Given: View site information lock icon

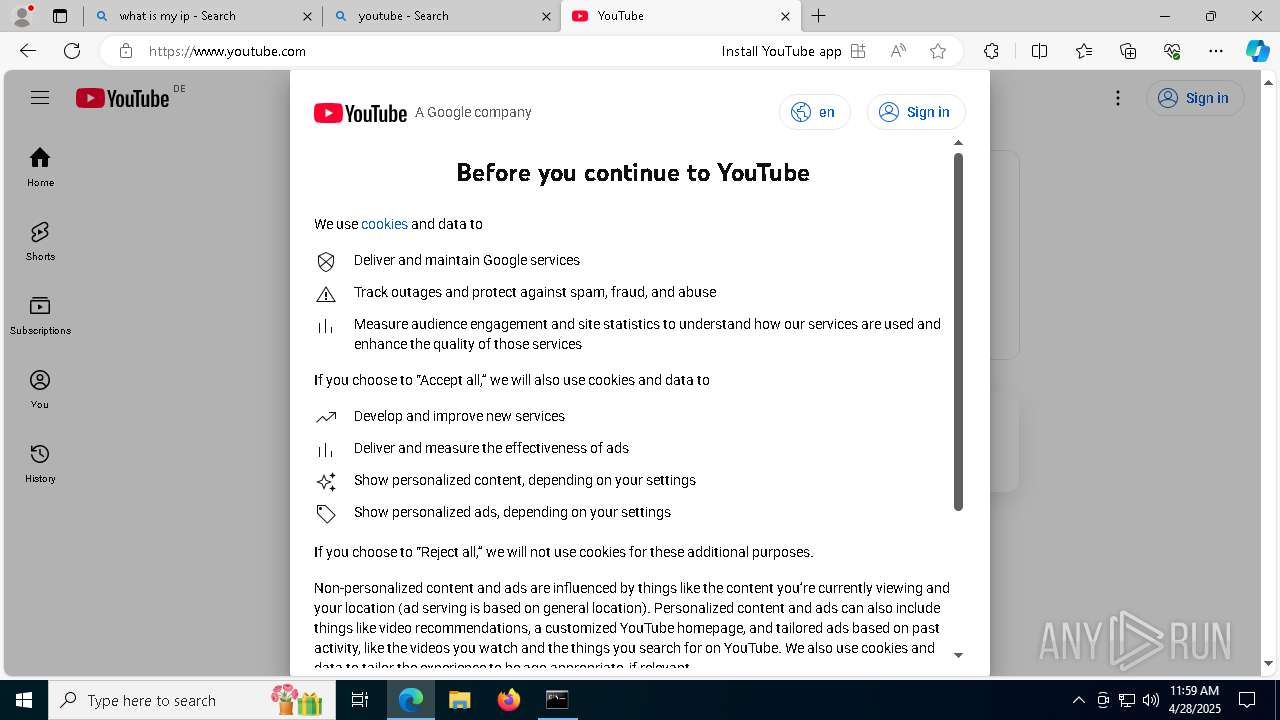Looking at the screenshot, I should click(125, 51).
